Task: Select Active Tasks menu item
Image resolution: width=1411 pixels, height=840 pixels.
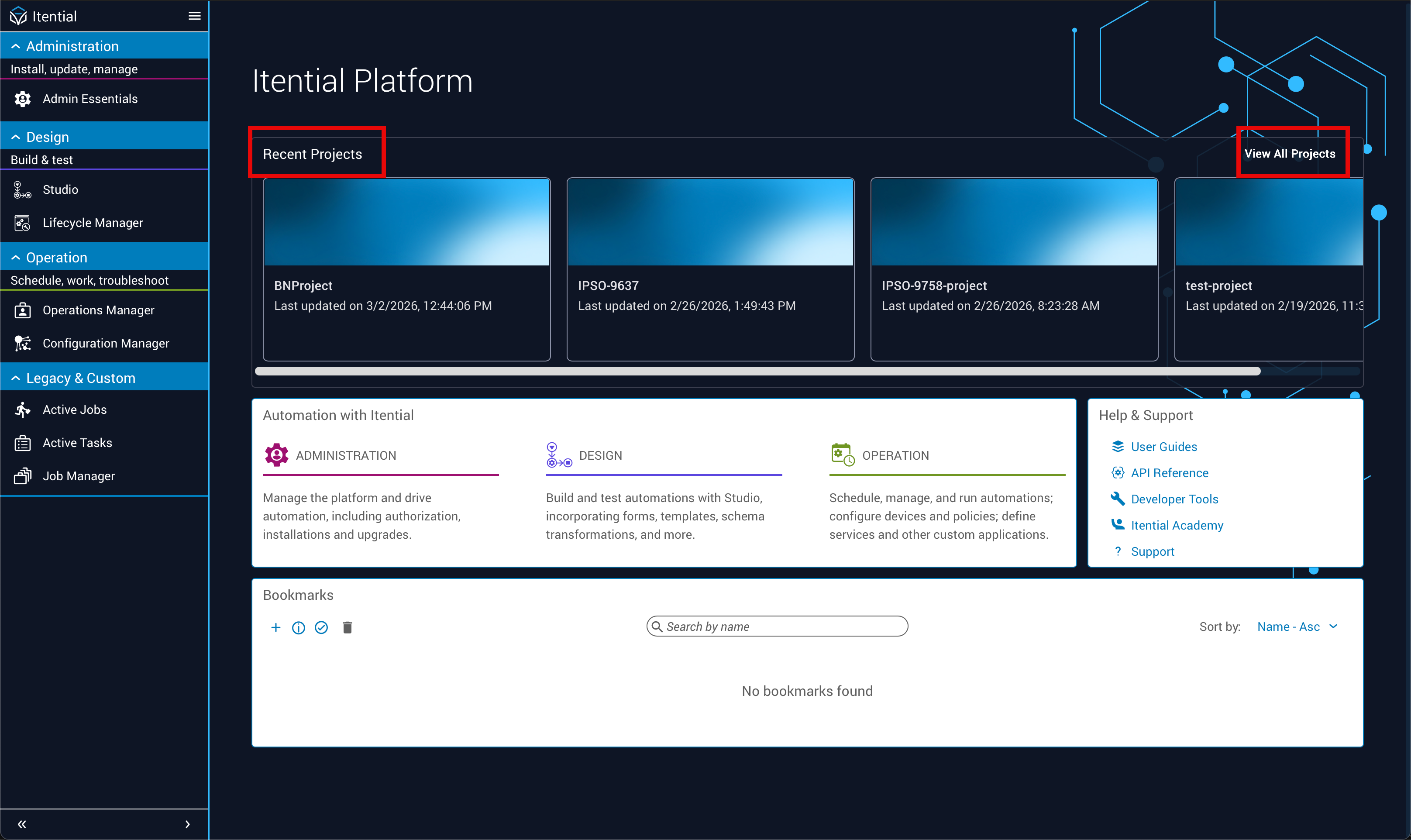Action: [78, 443]
